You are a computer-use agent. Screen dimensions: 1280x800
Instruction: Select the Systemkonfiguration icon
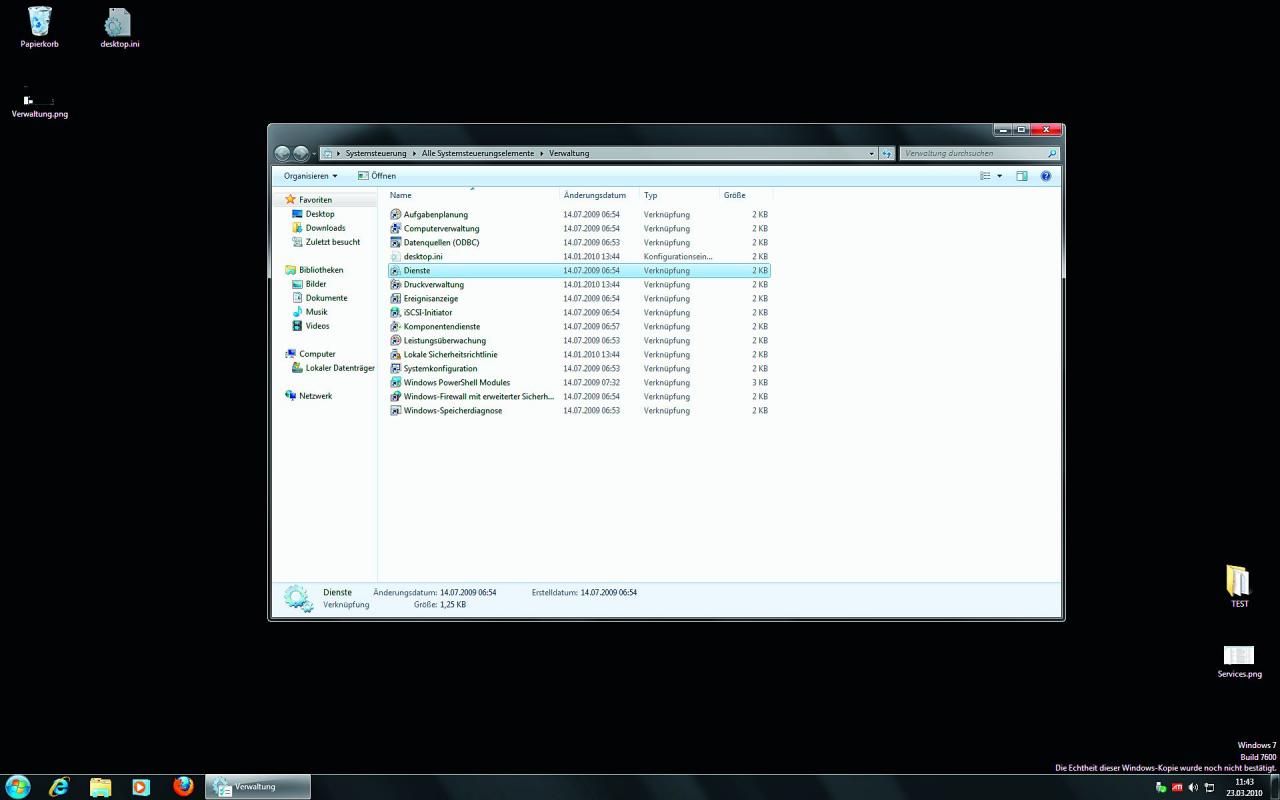(395, 368)
